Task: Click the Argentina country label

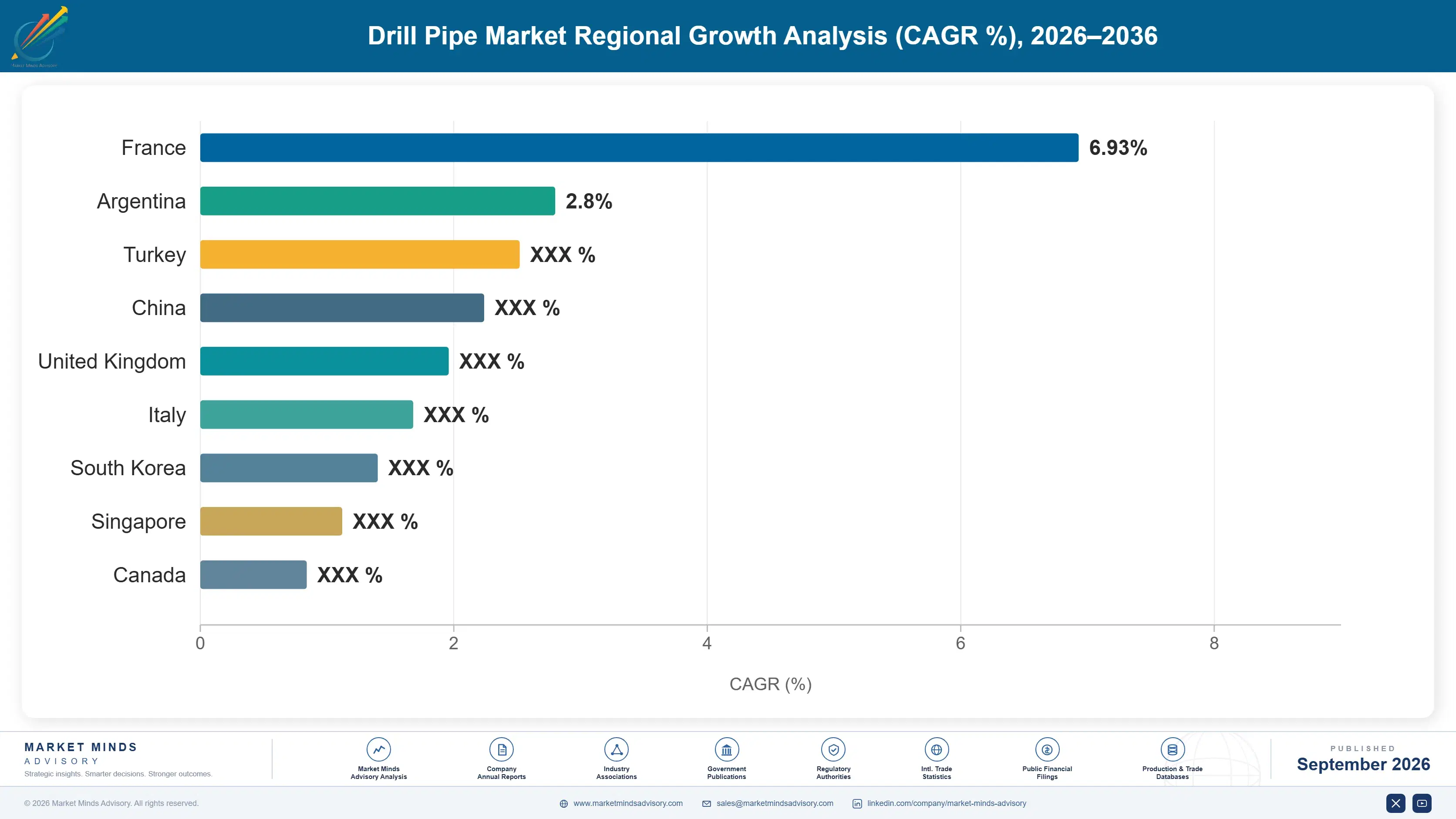Action: point(142,201)
